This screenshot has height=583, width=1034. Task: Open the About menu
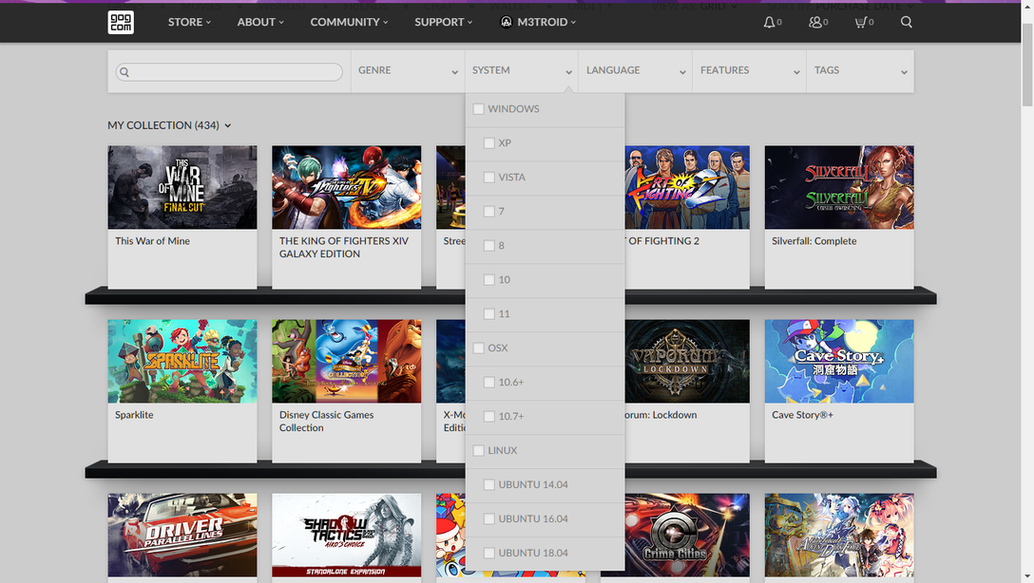pos(260,22)
